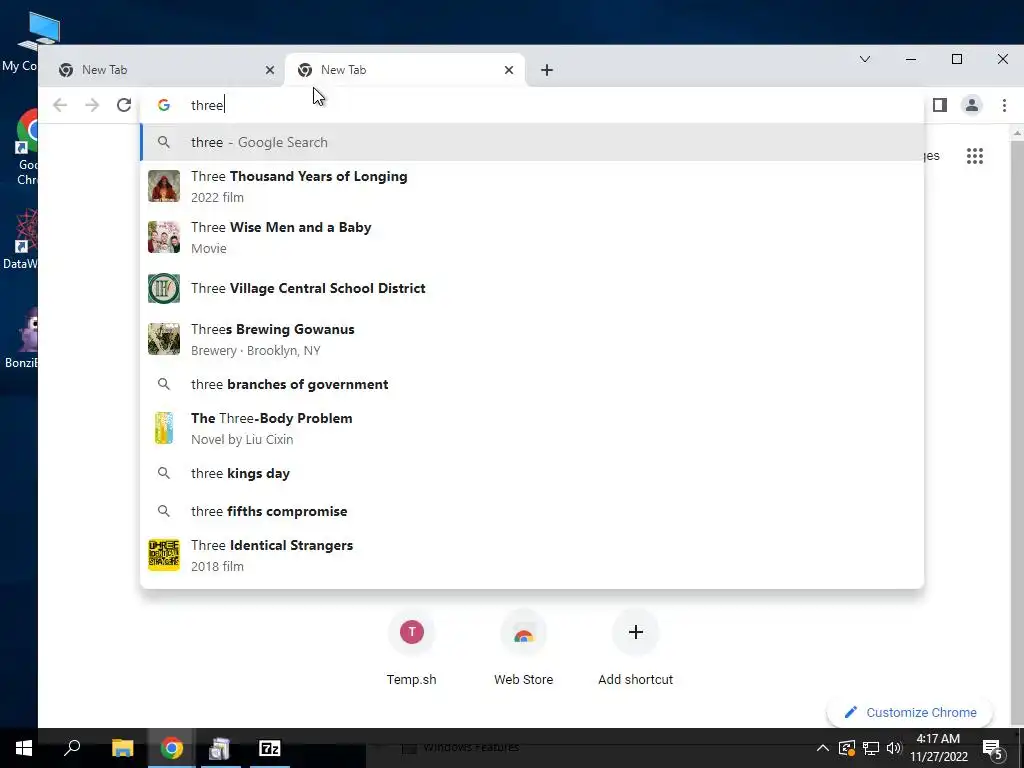Choose Three Identical Strangers suggestion
This screenshot has height=768, width=1024.
532,556
